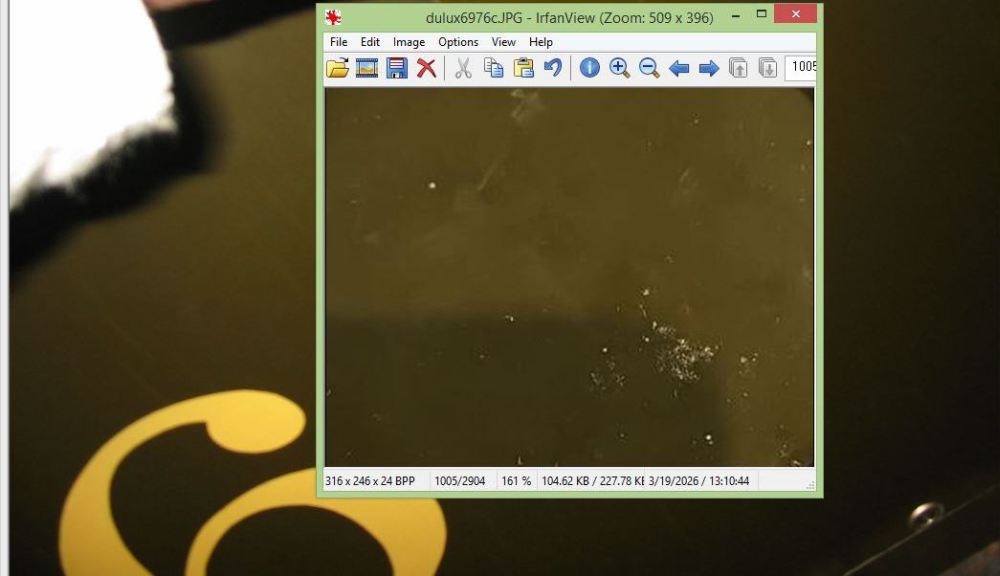Go to next image with the right arrow
Image resolution: width=1000 pixels, height=576 pixels.
709,68
